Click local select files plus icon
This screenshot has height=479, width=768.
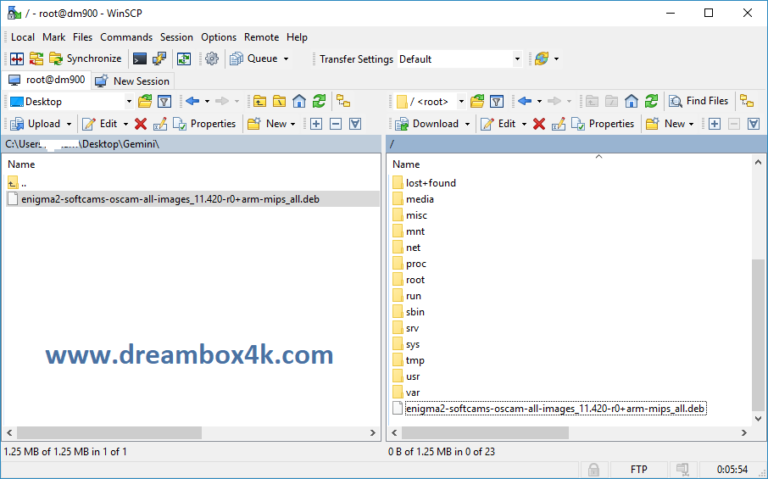(x=316, y=124)
